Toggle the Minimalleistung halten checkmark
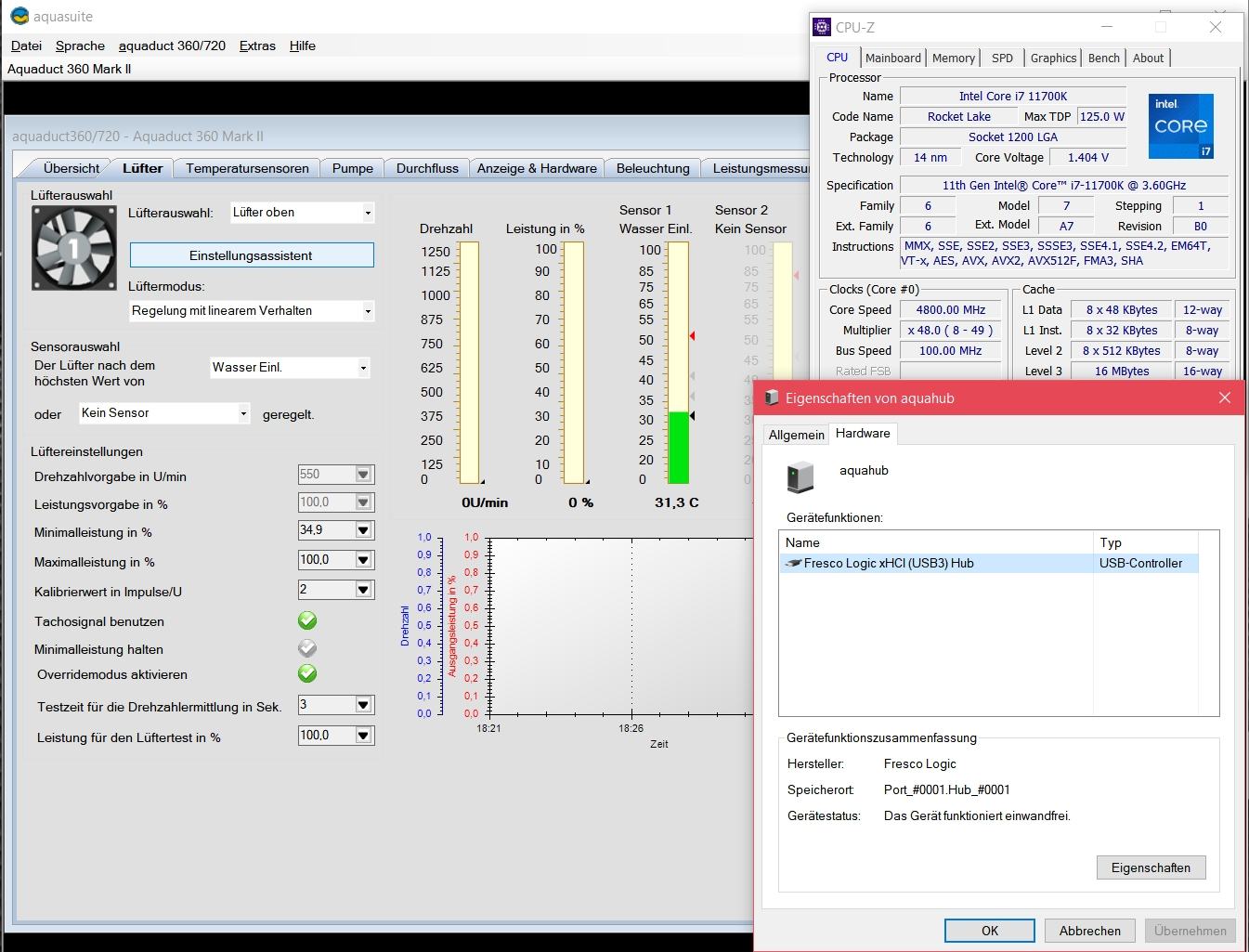1249x952 pixels. click(x=307, y=648)
